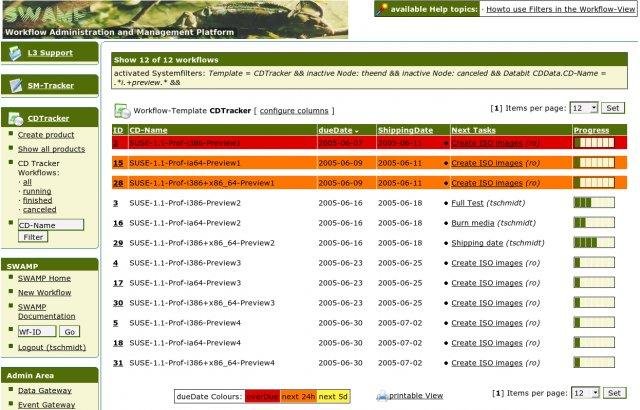640x410 pixels.
Task: Sort by ShippingDate column header
Action: tap(405, 130)
